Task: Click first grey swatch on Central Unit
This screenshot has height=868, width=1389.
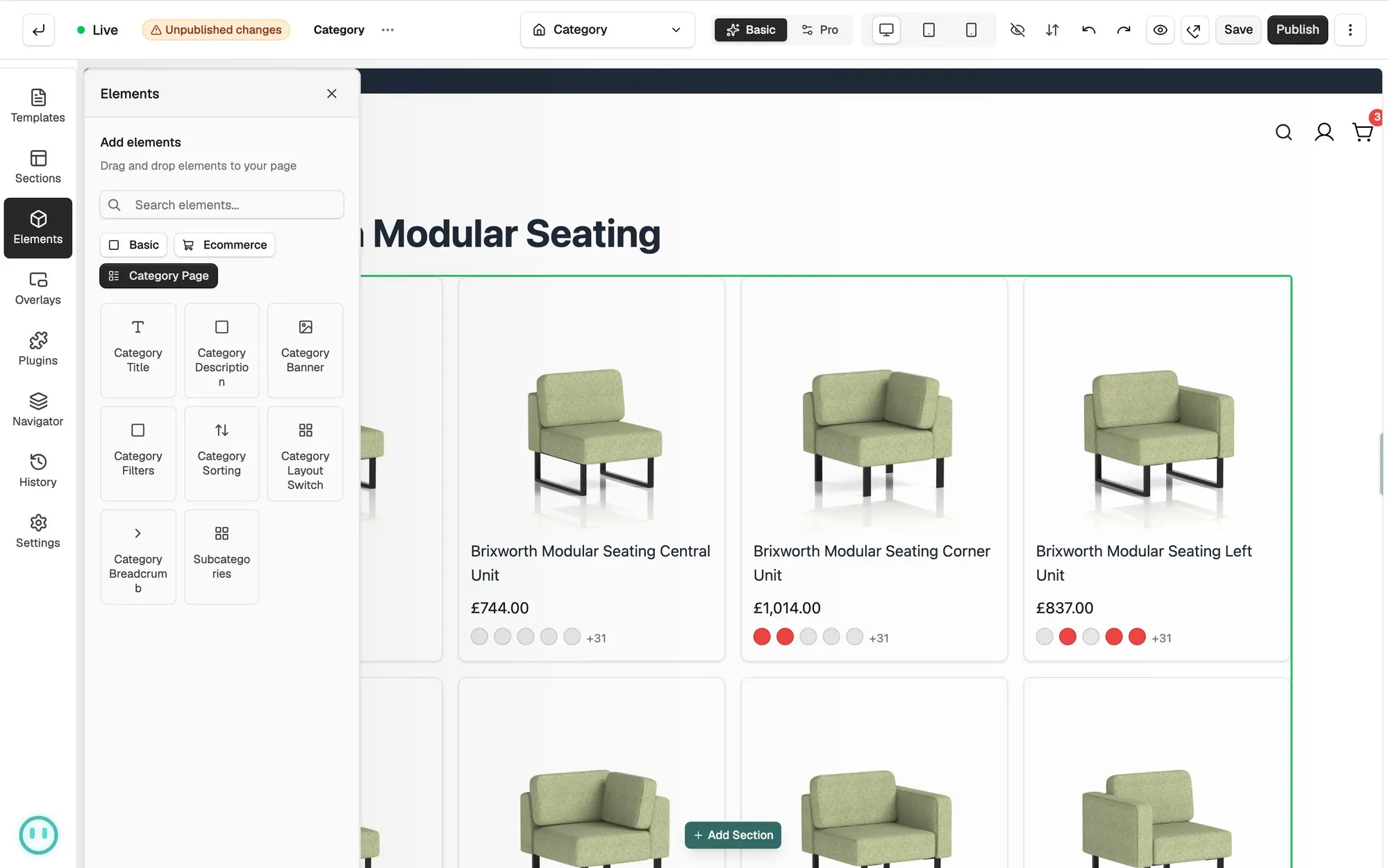Action: pyautogui.click(x=479, y=637)
